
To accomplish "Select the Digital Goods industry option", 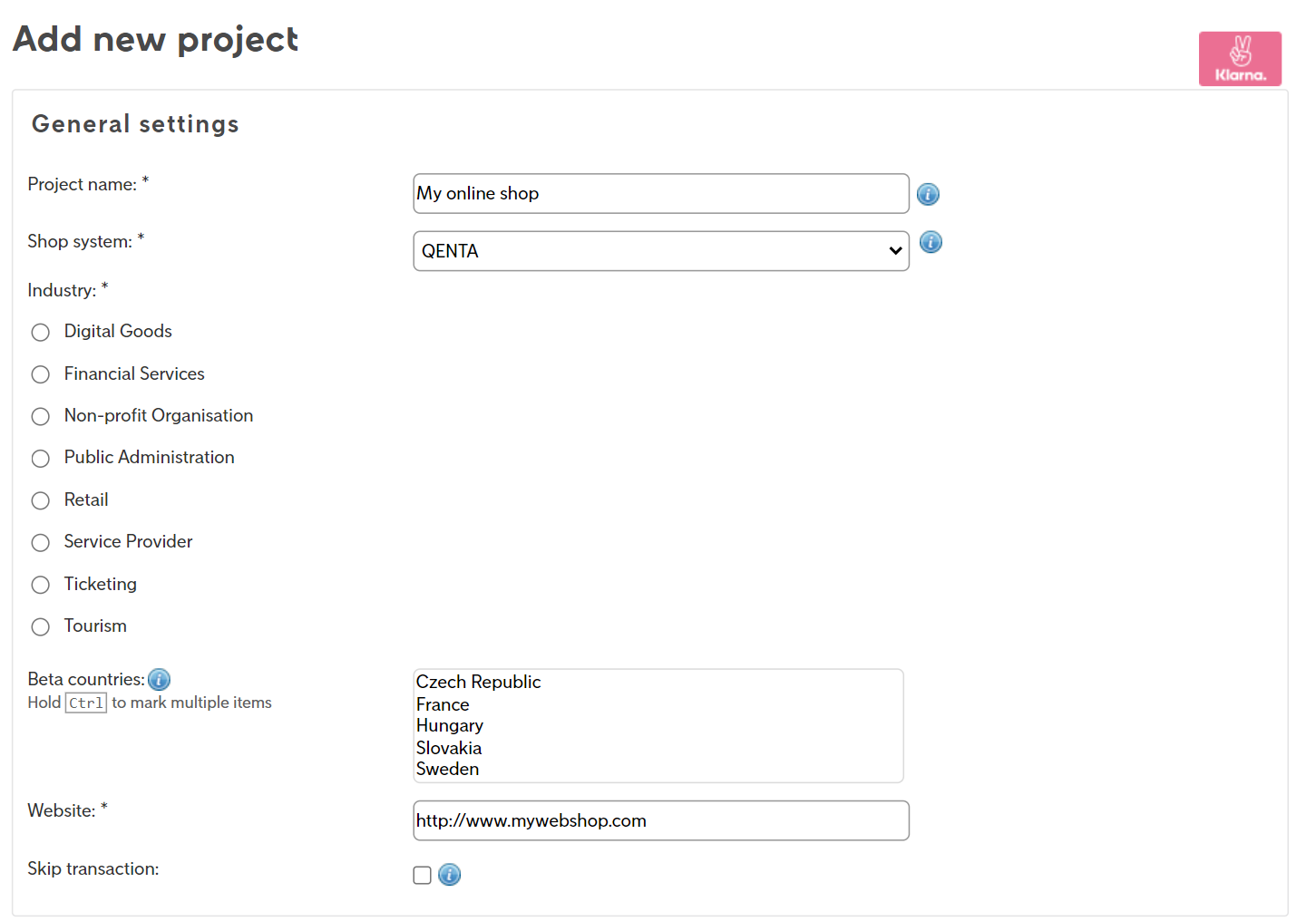I will coord(41,333).
